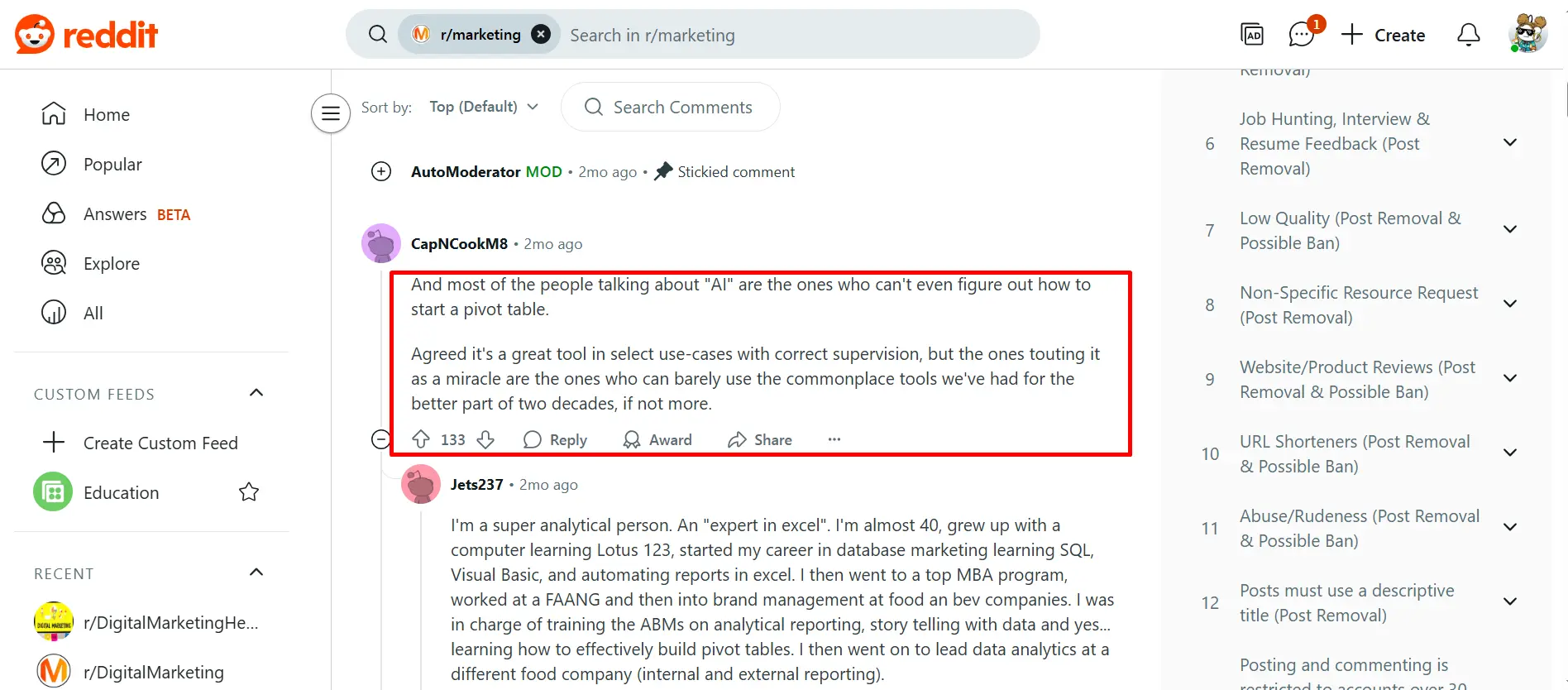Upvote CapNCookM8's comment

(422, 439)
